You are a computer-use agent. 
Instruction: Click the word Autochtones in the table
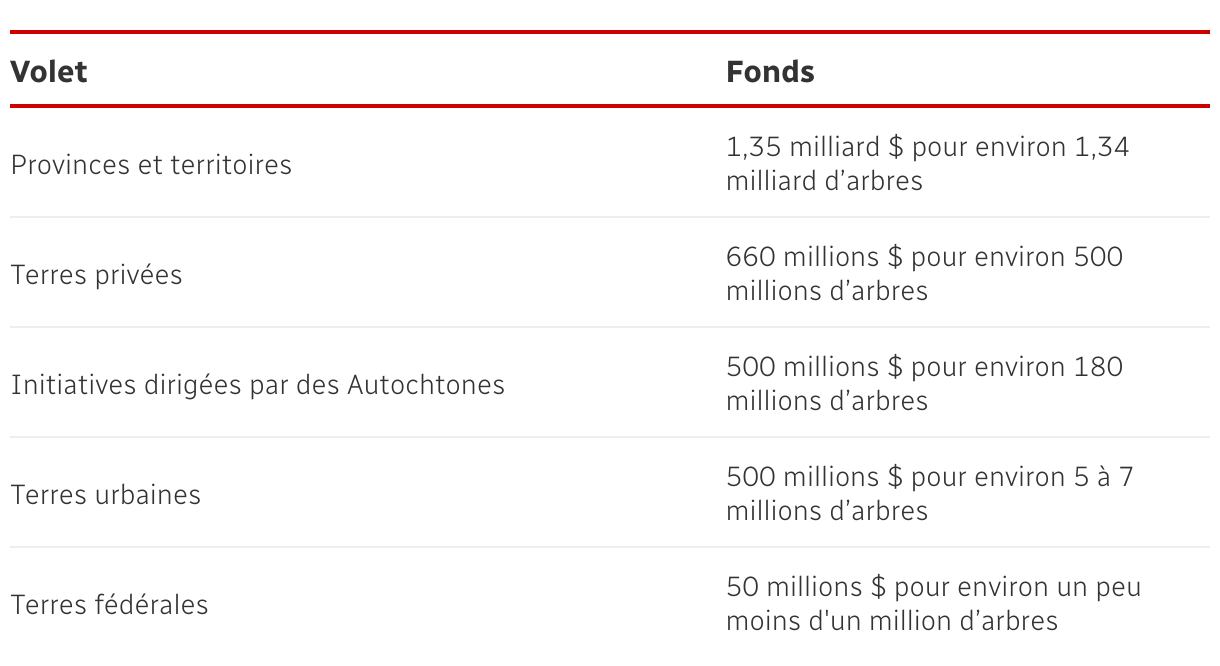tap(426, 384)
